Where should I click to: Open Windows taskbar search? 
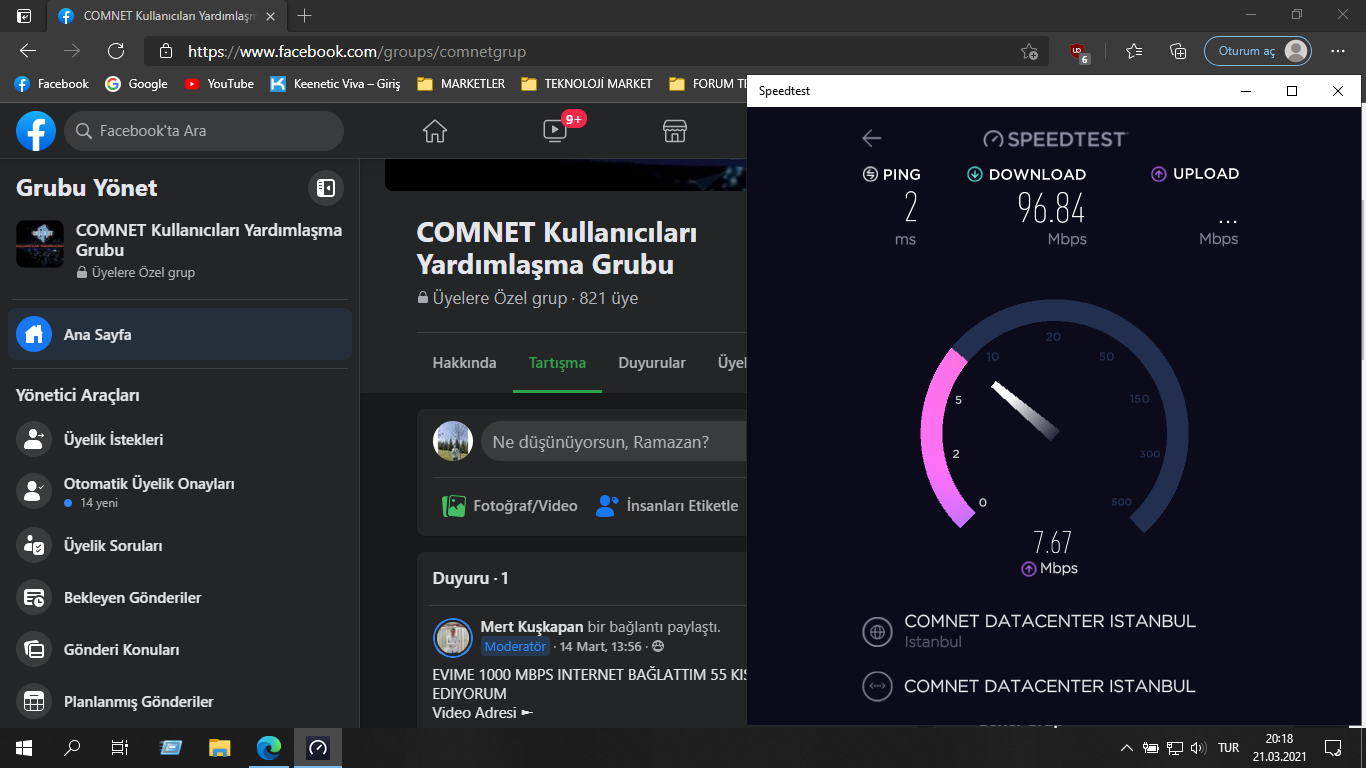pyautogui.click(x=72, y=747)
